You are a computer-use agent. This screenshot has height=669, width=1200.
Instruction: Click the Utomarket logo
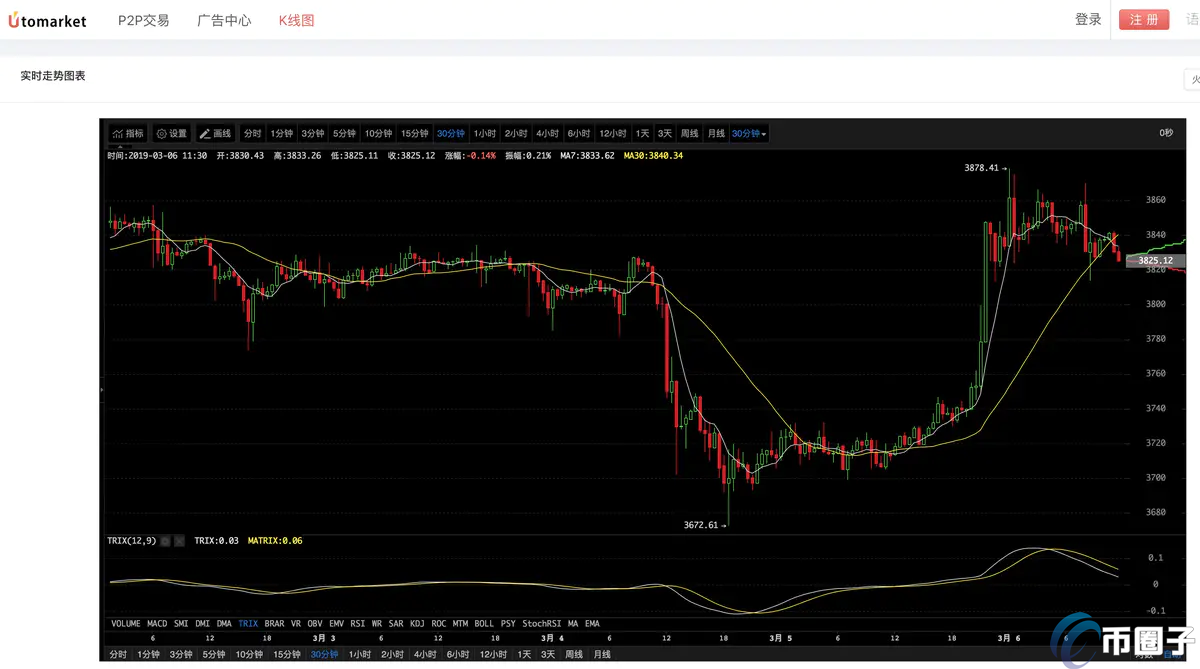[47, 20]
